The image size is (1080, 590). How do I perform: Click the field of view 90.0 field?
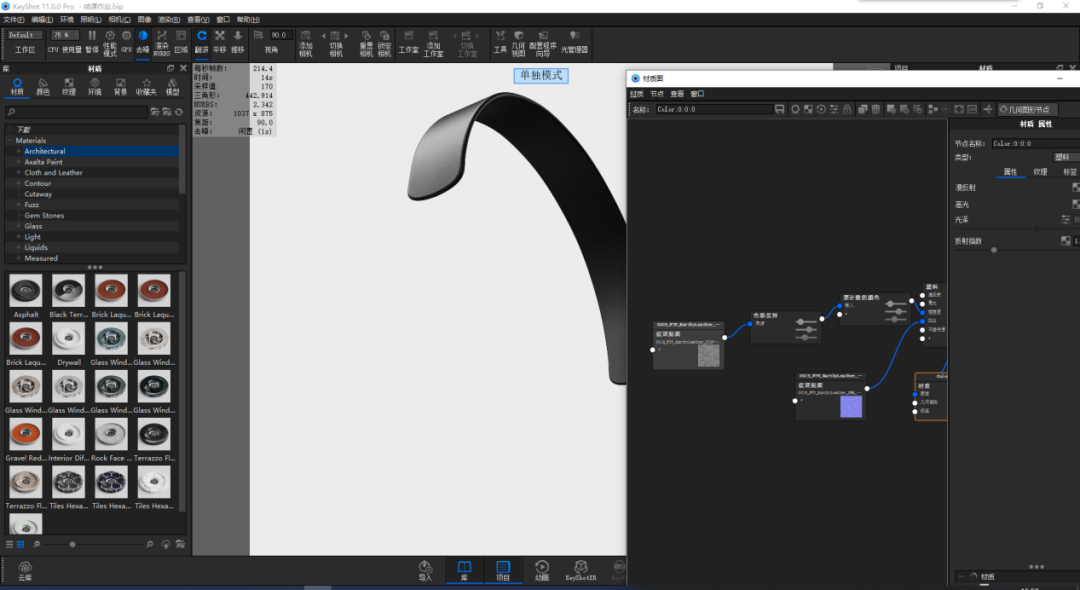(x=280, y=35)
